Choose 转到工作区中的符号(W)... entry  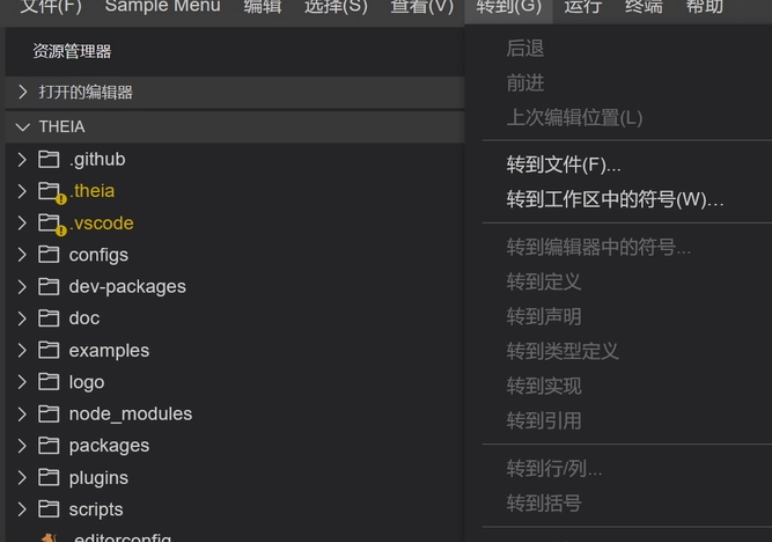615,199
